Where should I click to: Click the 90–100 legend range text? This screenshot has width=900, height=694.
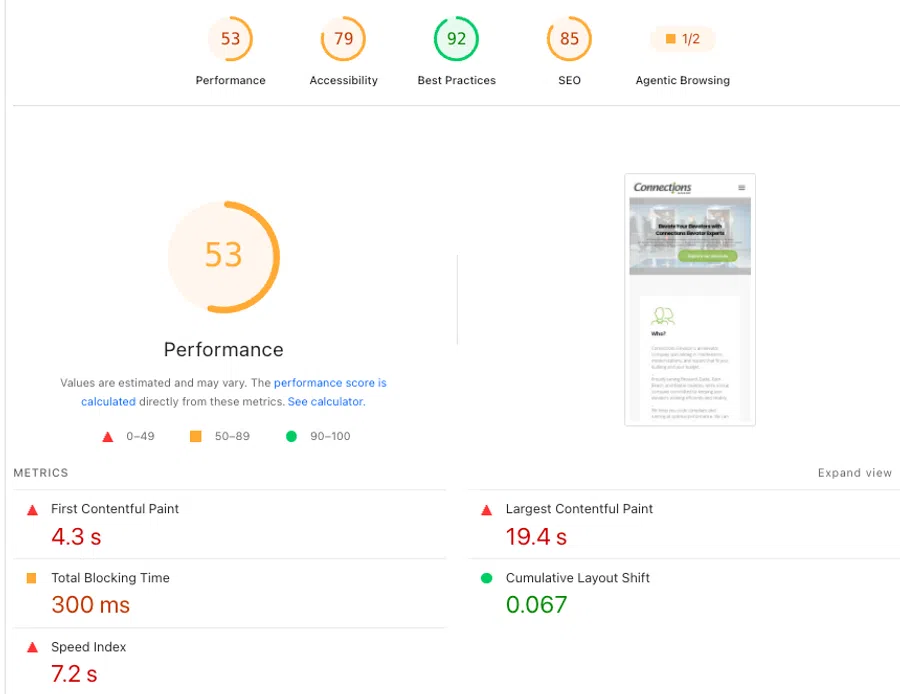[330, 436]
